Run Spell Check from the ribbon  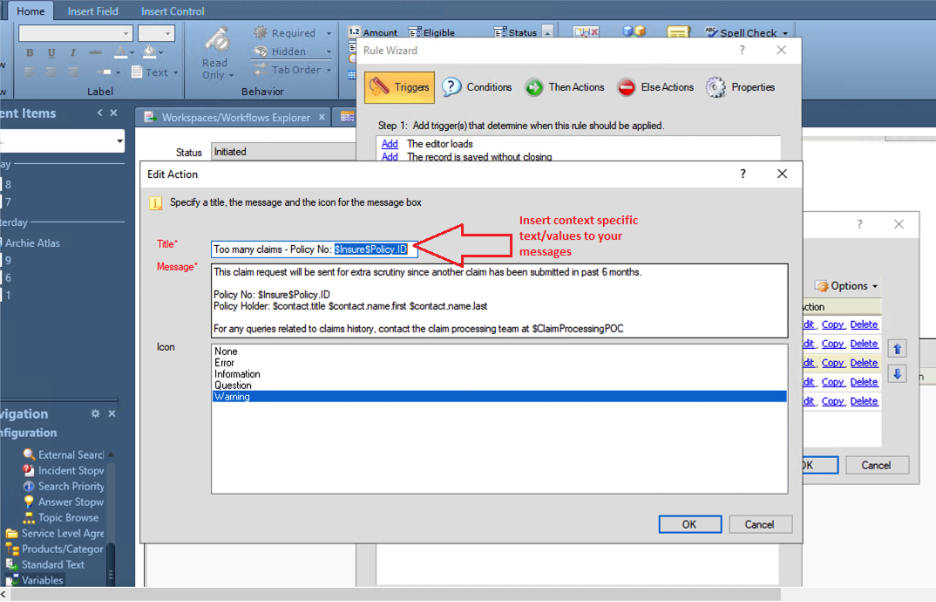pos(746,31)
